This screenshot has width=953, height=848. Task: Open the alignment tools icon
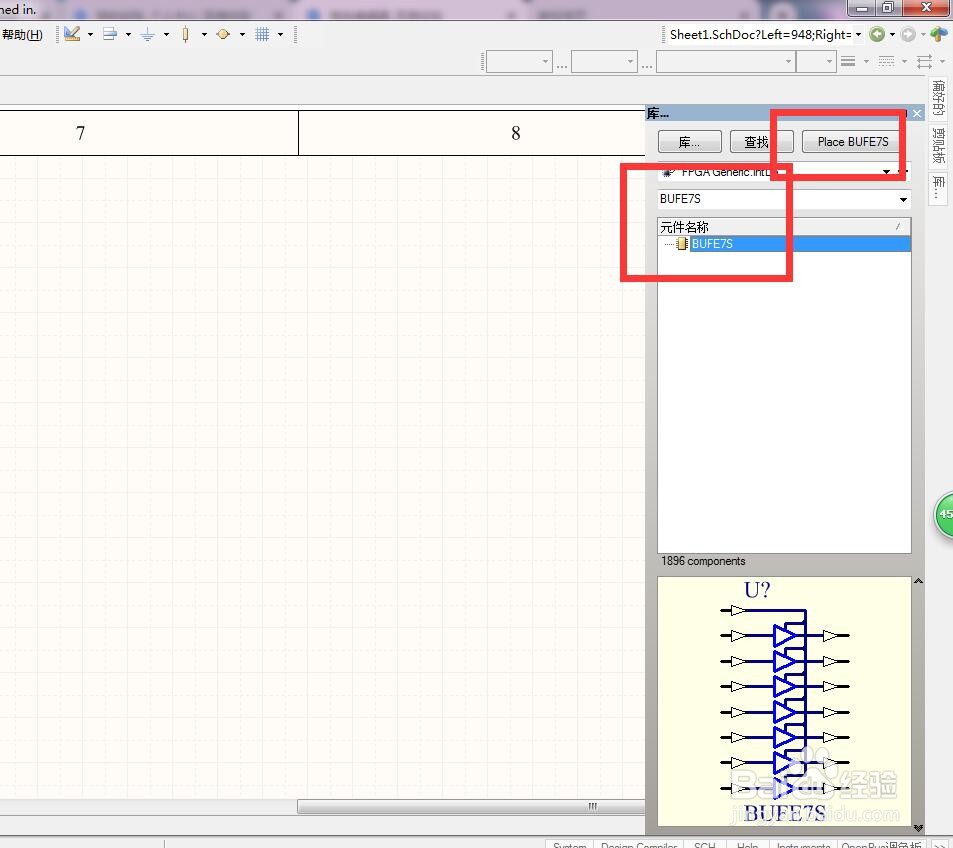point(110,34)
